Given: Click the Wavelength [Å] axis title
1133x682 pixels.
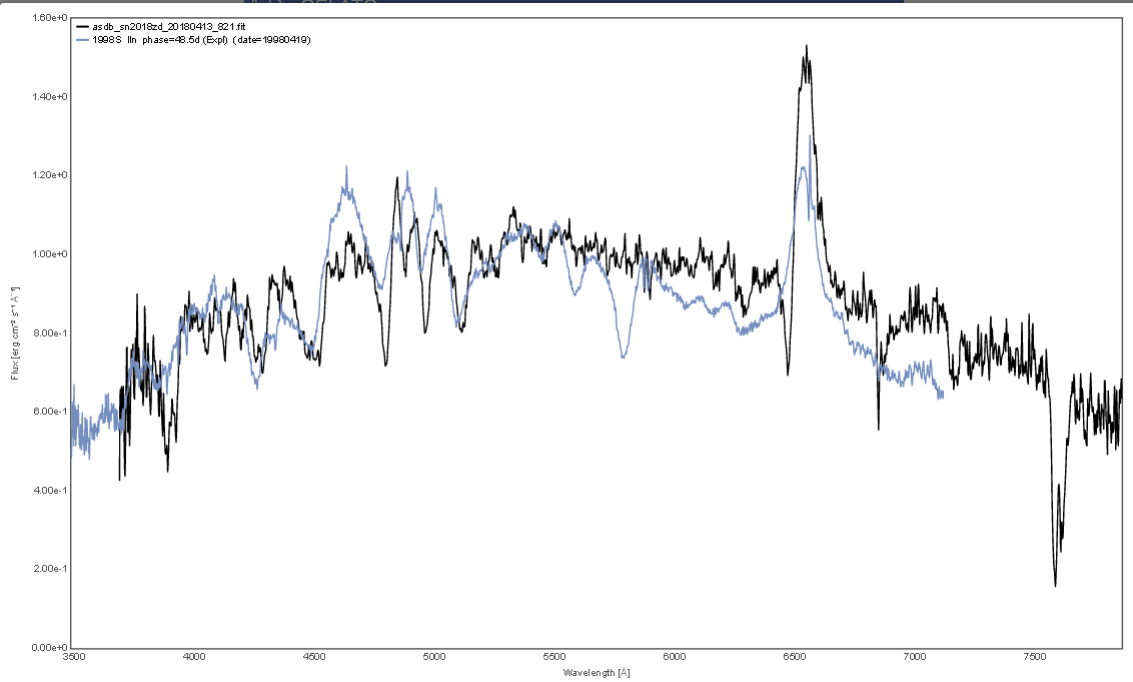Looking at the screenshot, I should coord(596,673).
